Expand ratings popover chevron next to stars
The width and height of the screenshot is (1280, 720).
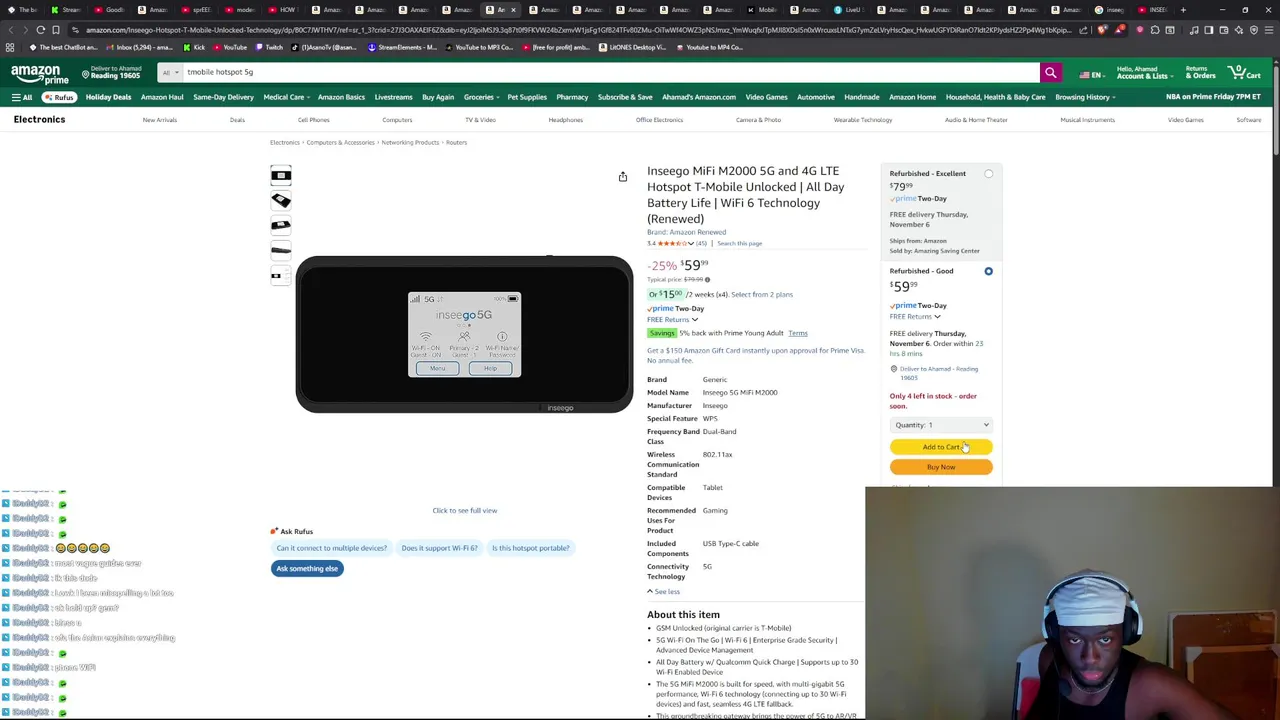690,243
